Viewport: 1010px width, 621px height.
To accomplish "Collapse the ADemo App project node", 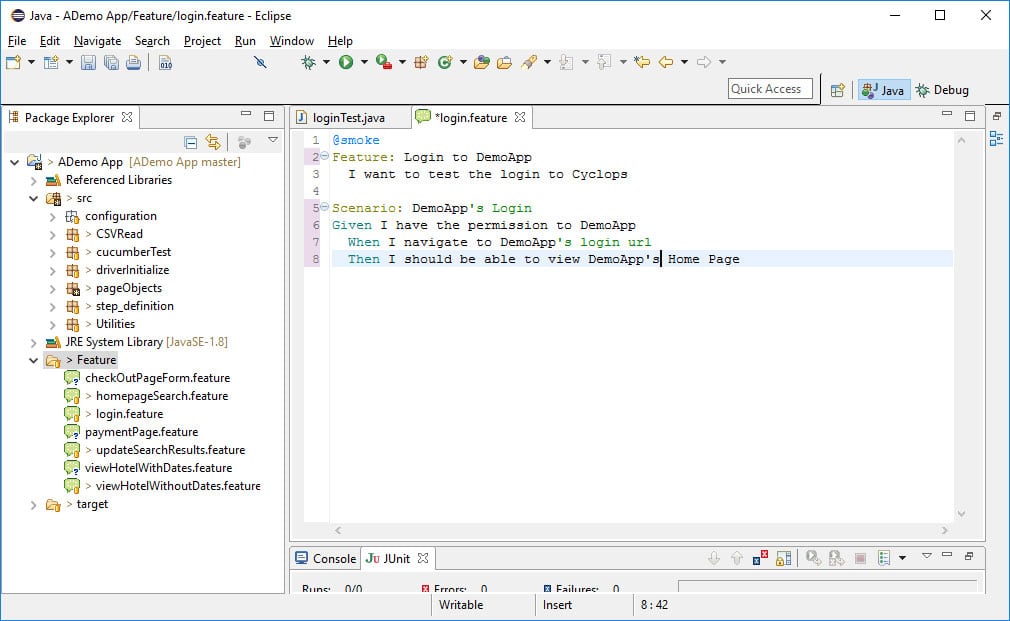I will 14,162.
